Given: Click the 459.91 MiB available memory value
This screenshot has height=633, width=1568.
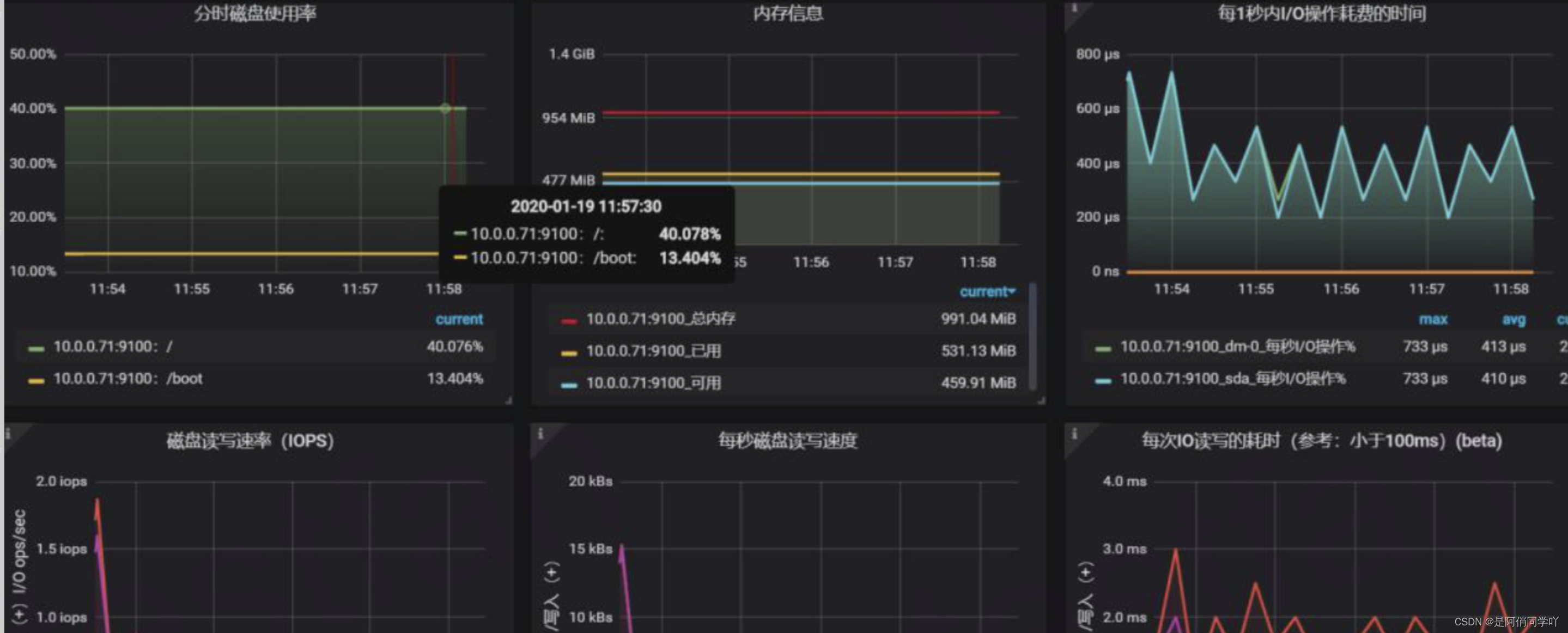Looking at the screenshot, I should (978, 383).
